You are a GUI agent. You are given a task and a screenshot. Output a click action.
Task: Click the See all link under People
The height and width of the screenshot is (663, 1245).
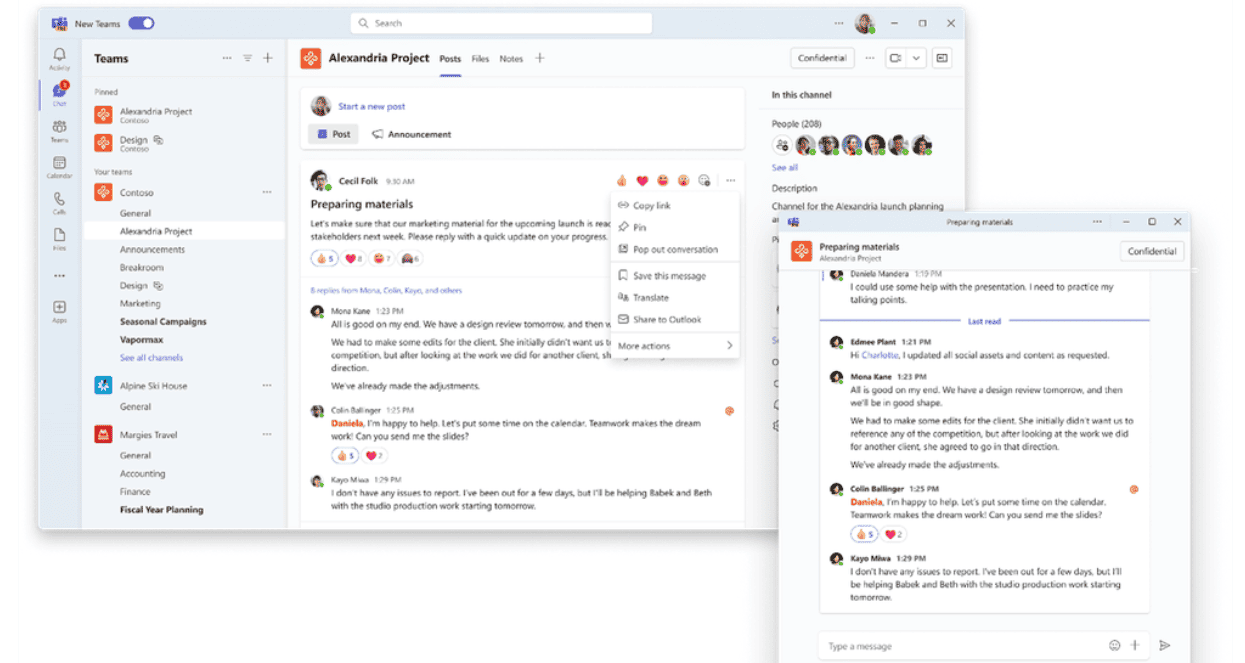pyautogui.click(x=785, y=168)
